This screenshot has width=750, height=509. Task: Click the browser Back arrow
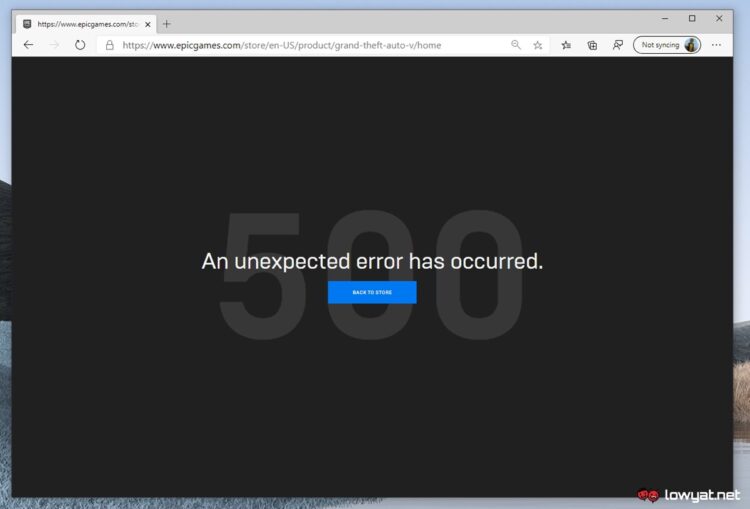(x=28, y=45)
